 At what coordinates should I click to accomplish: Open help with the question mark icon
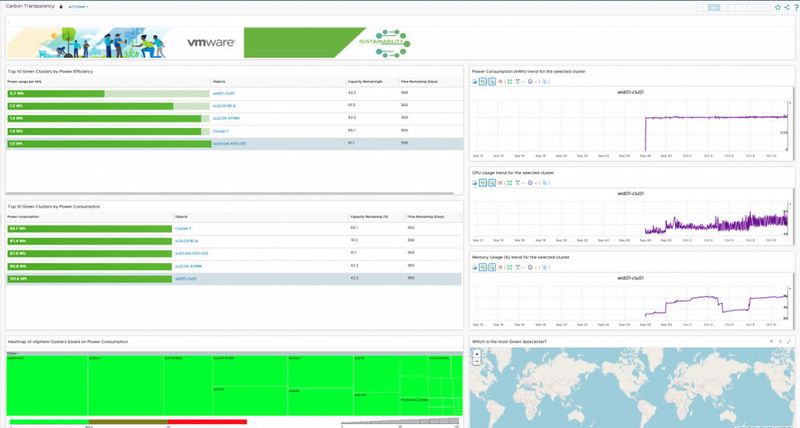pyautogui.click(x=796, y=7)
